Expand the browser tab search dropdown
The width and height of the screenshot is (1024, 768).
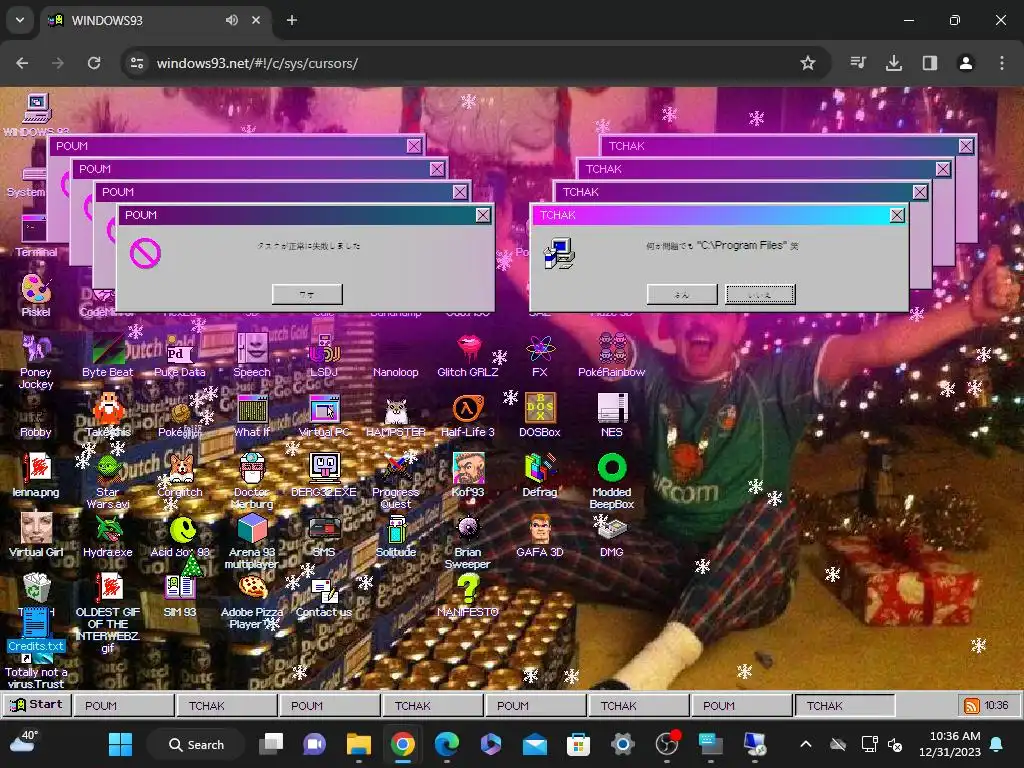pyautogui.click(x=20, y=20)
